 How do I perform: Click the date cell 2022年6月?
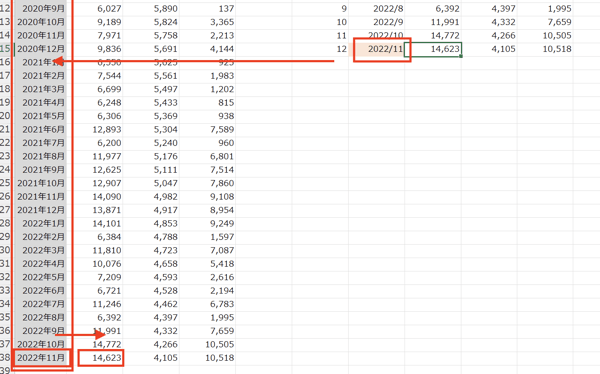tap(41, 290)
